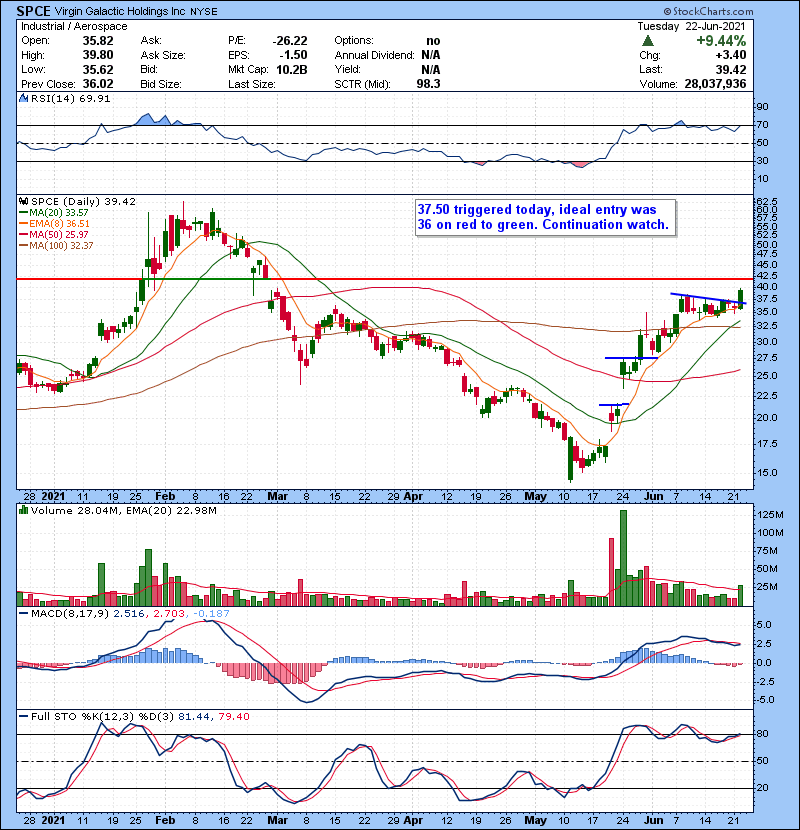Click the Mkt Cap value 10.2B
800x830 pixels.
pos(292,69)
